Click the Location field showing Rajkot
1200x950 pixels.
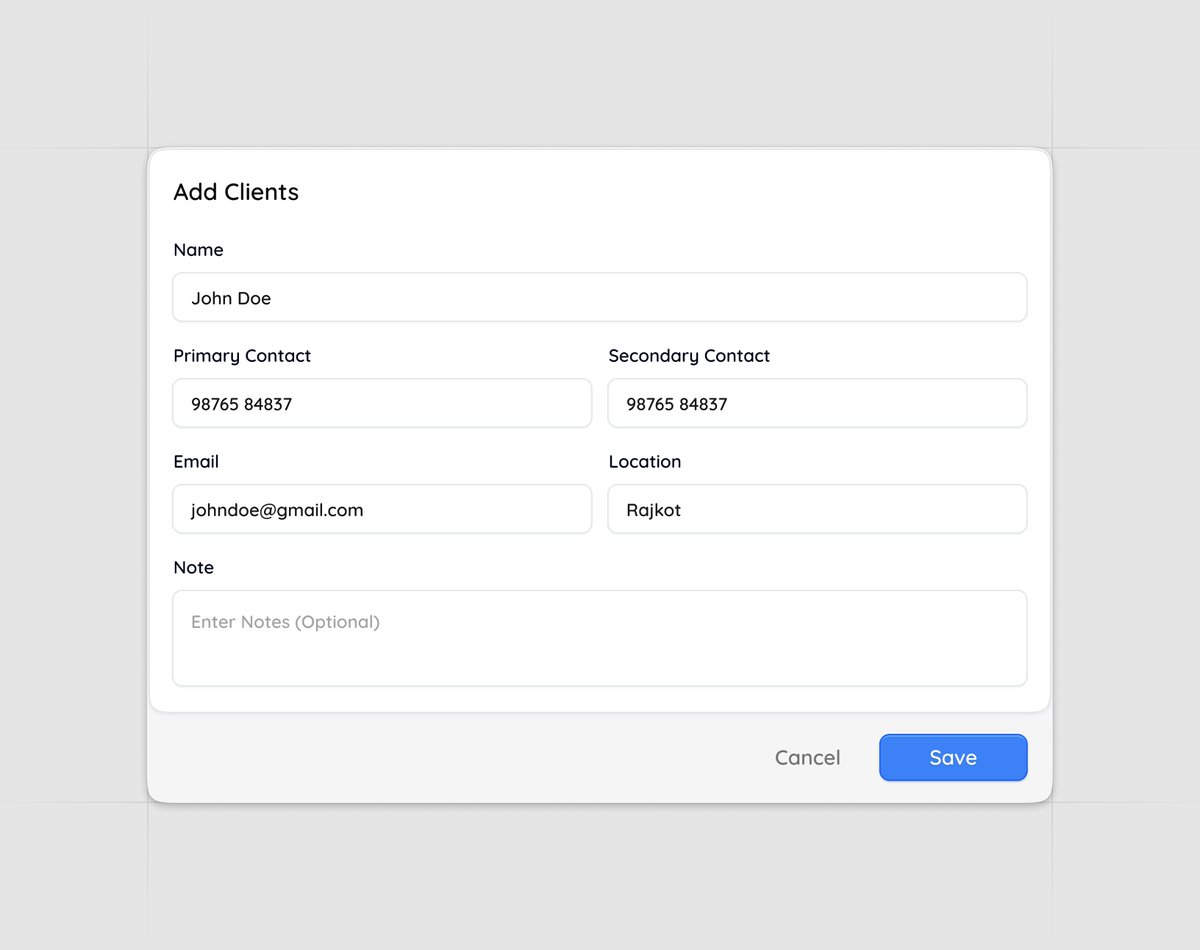tap(817, 510)
